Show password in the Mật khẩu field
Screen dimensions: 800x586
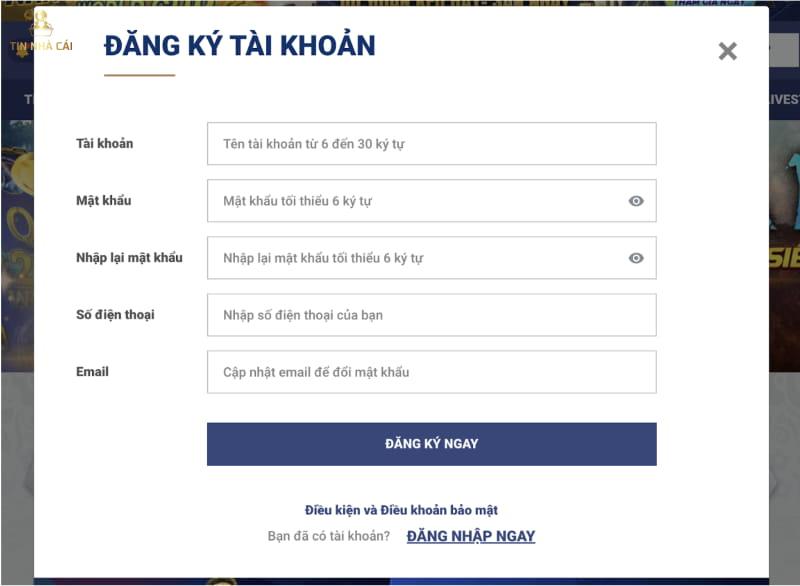[x=636, y=201]
